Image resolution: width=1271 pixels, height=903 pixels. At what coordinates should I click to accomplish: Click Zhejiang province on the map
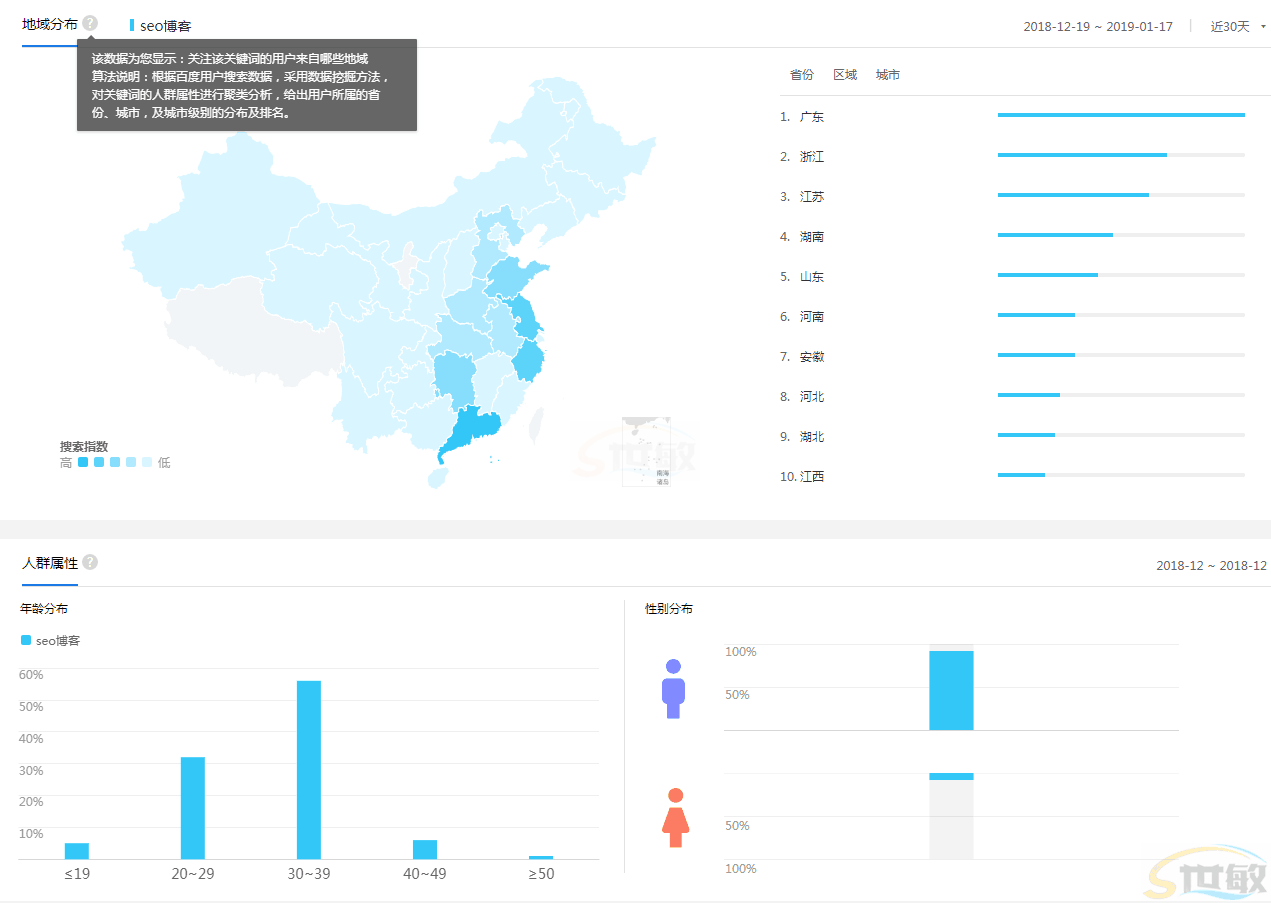tap(528, 360)
